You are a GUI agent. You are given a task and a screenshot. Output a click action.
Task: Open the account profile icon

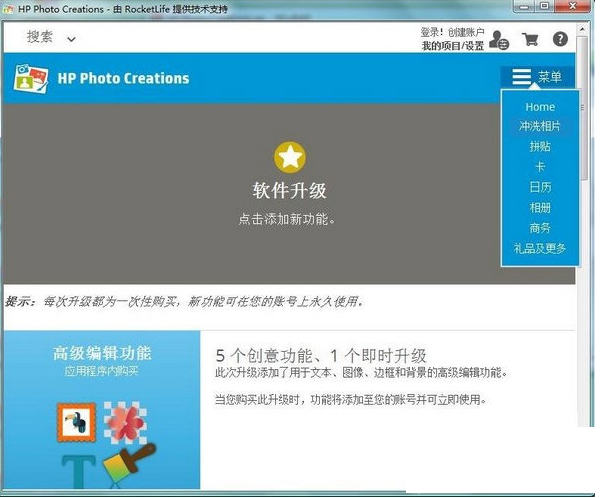(499, 40)
